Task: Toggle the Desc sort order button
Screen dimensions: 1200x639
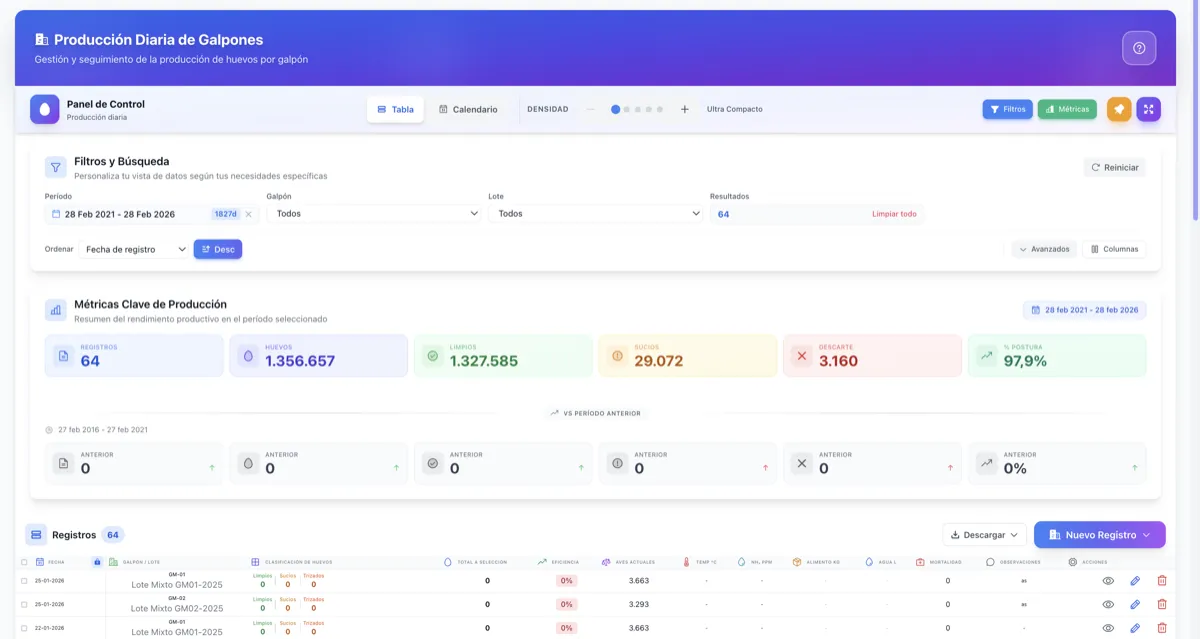Action: [218, 249]
